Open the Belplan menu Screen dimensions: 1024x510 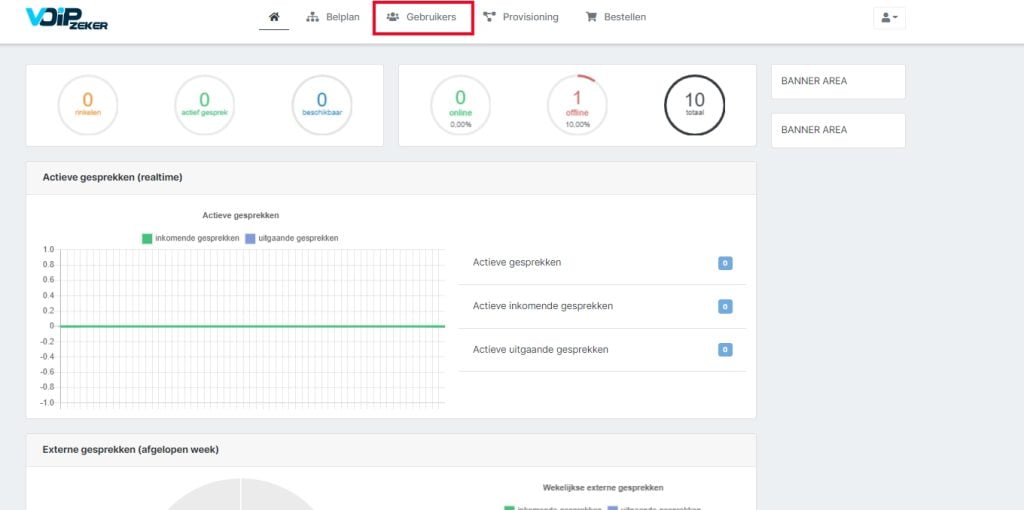click(x=333, y=17)
